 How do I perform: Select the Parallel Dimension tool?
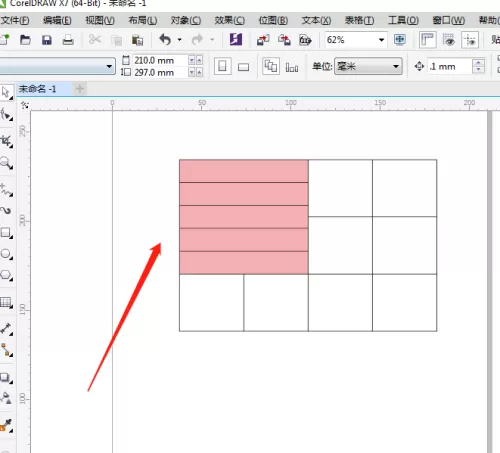click(x=6, y=329)
